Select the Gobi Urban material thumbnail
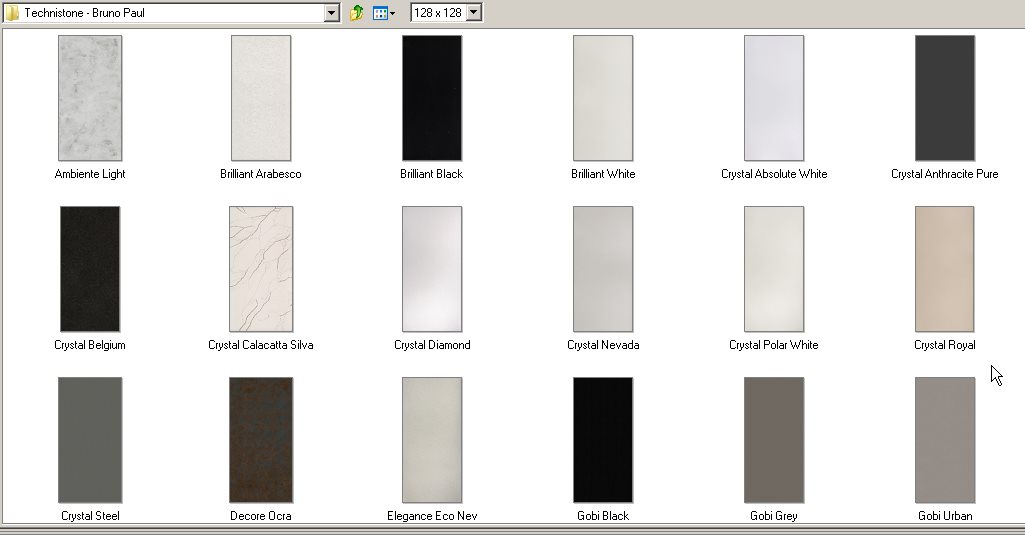This screenshot has width=1025, height=535. tap(945, 440)
